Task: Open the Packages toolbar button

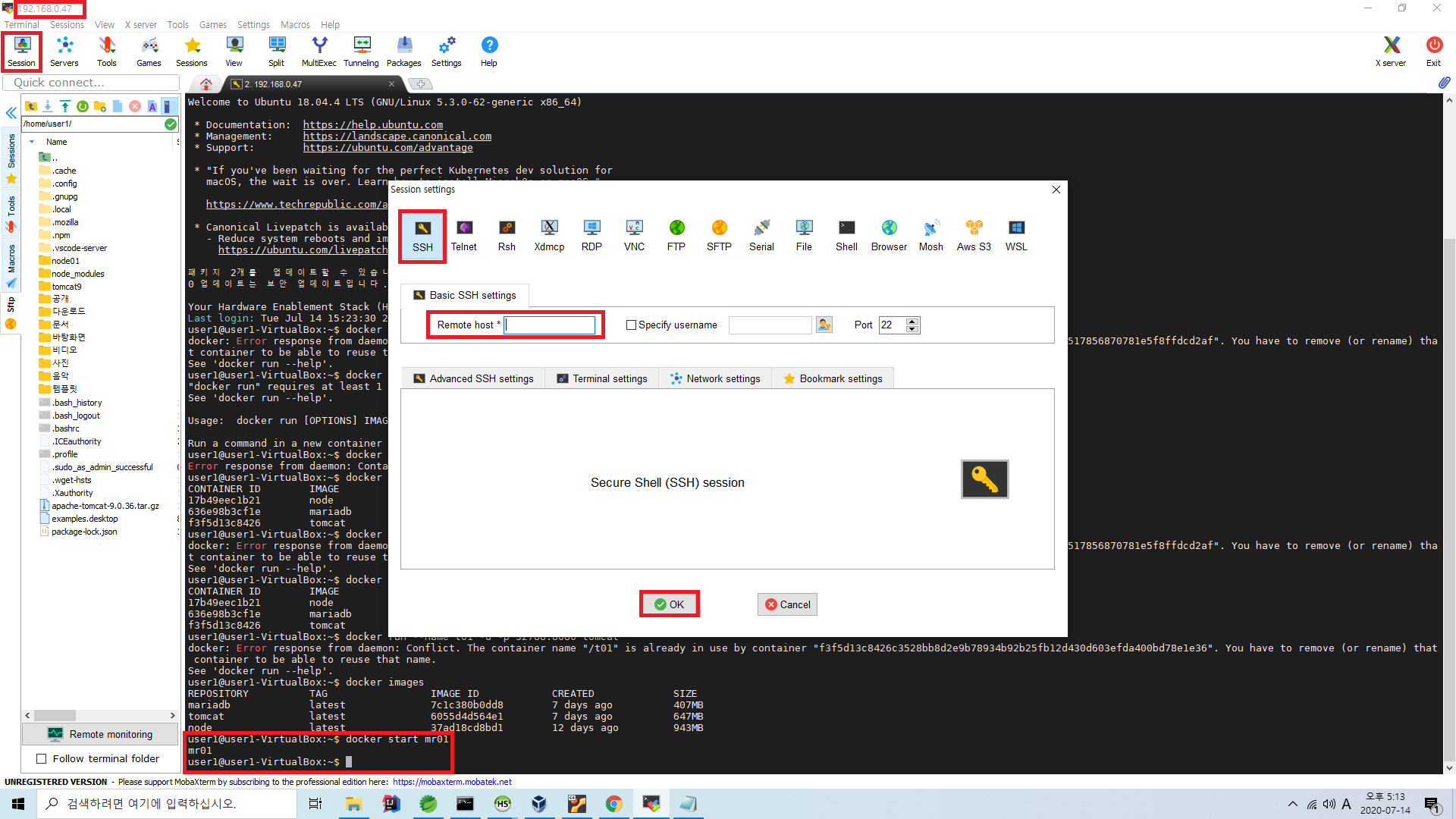Action: [404, 52]
